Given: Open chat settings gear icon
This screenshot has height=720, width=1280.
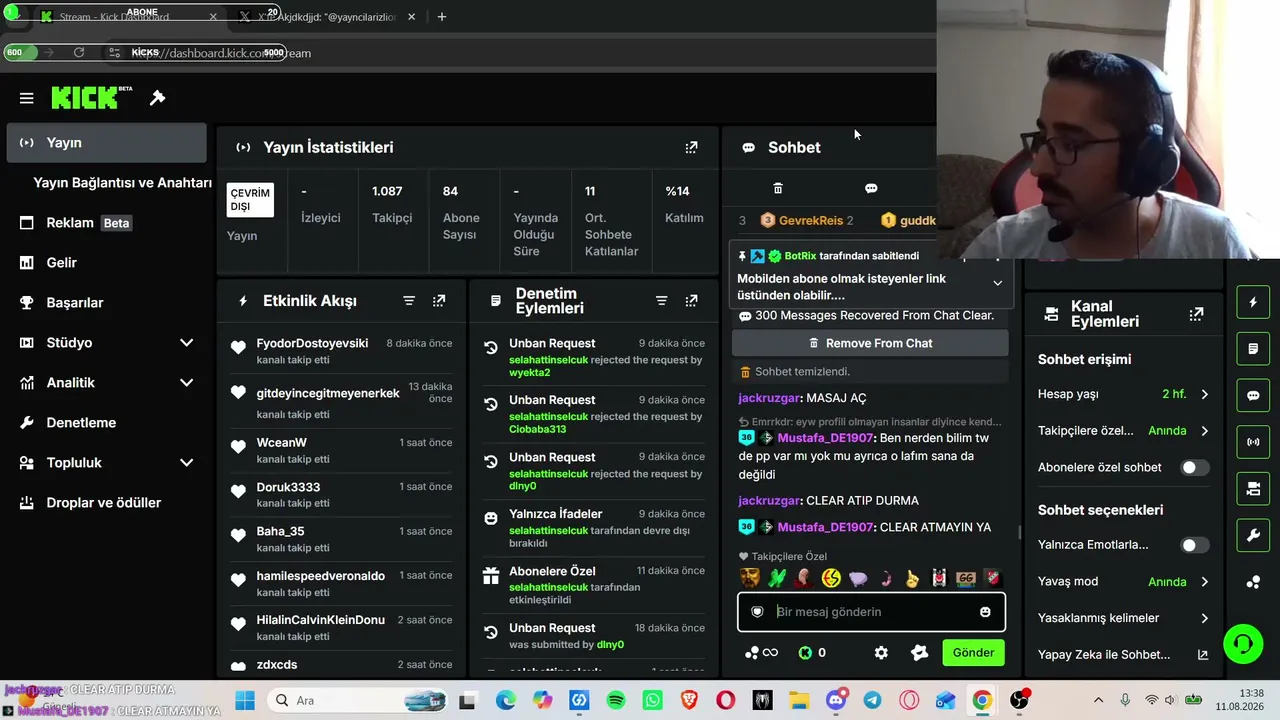Looking at the screenshot, I should (x=881, y=653).
